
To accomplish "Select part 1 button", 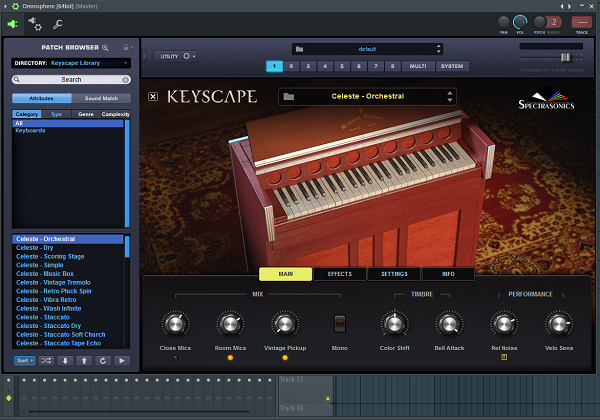I will [x=274, y=66].
